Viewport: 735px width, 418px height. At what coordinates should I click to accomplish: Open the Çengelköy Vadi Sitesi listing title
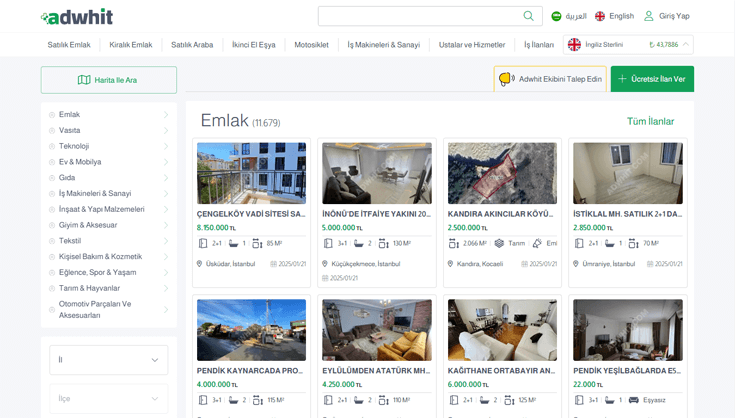tap(251, 214)
